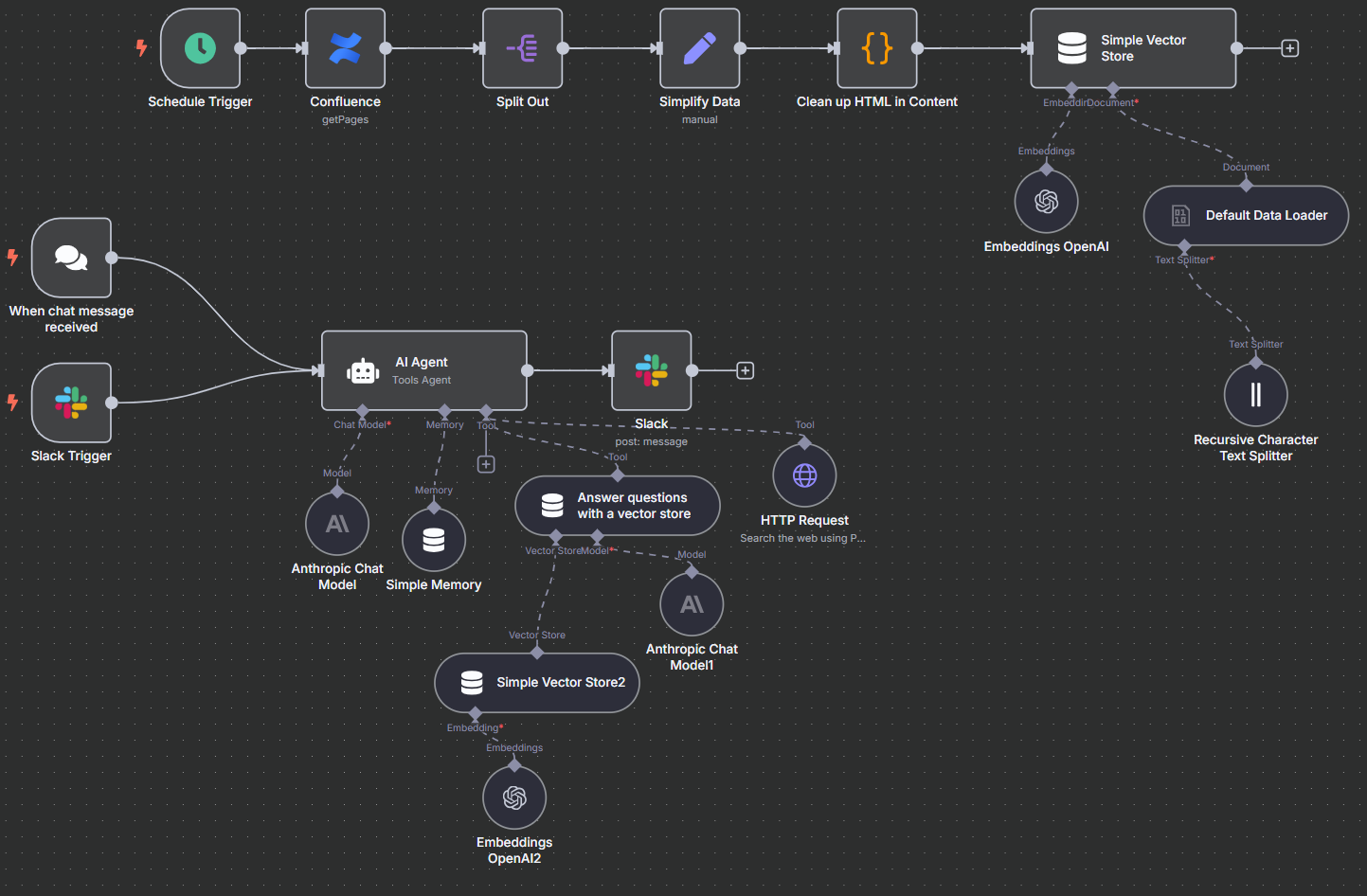Add node after Slack output
Screen dimensions: 1367x896
pos(746,370)
